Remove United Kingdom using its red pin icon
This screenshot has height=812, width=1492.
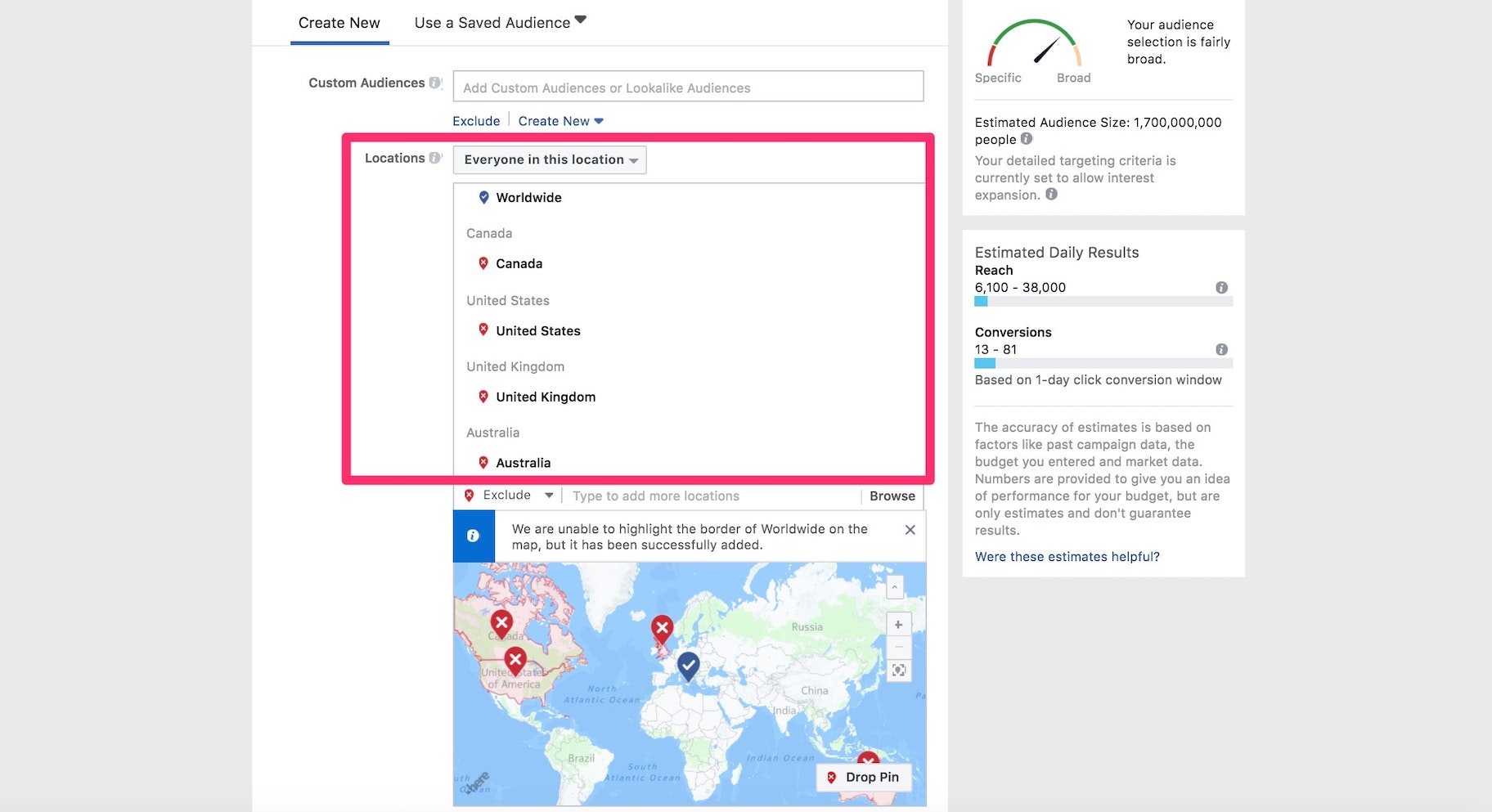483,396
